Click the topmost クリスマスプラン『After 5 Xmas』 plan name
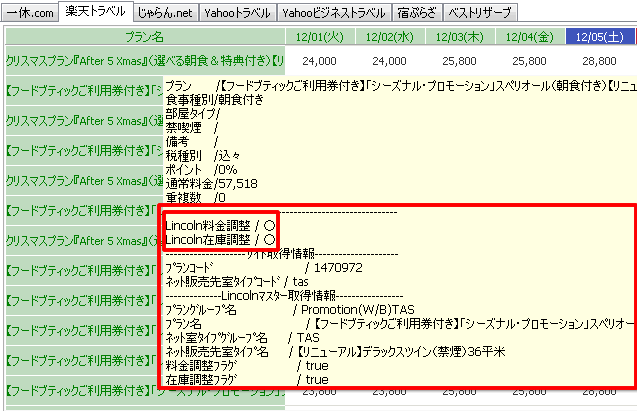The image size is (637, 411). 145,61
